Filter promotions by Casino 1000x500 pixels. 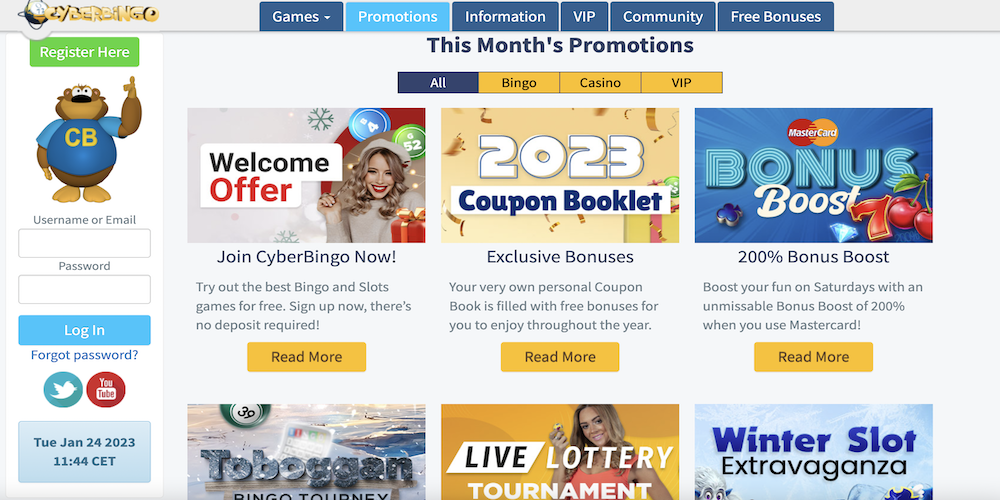600,83
